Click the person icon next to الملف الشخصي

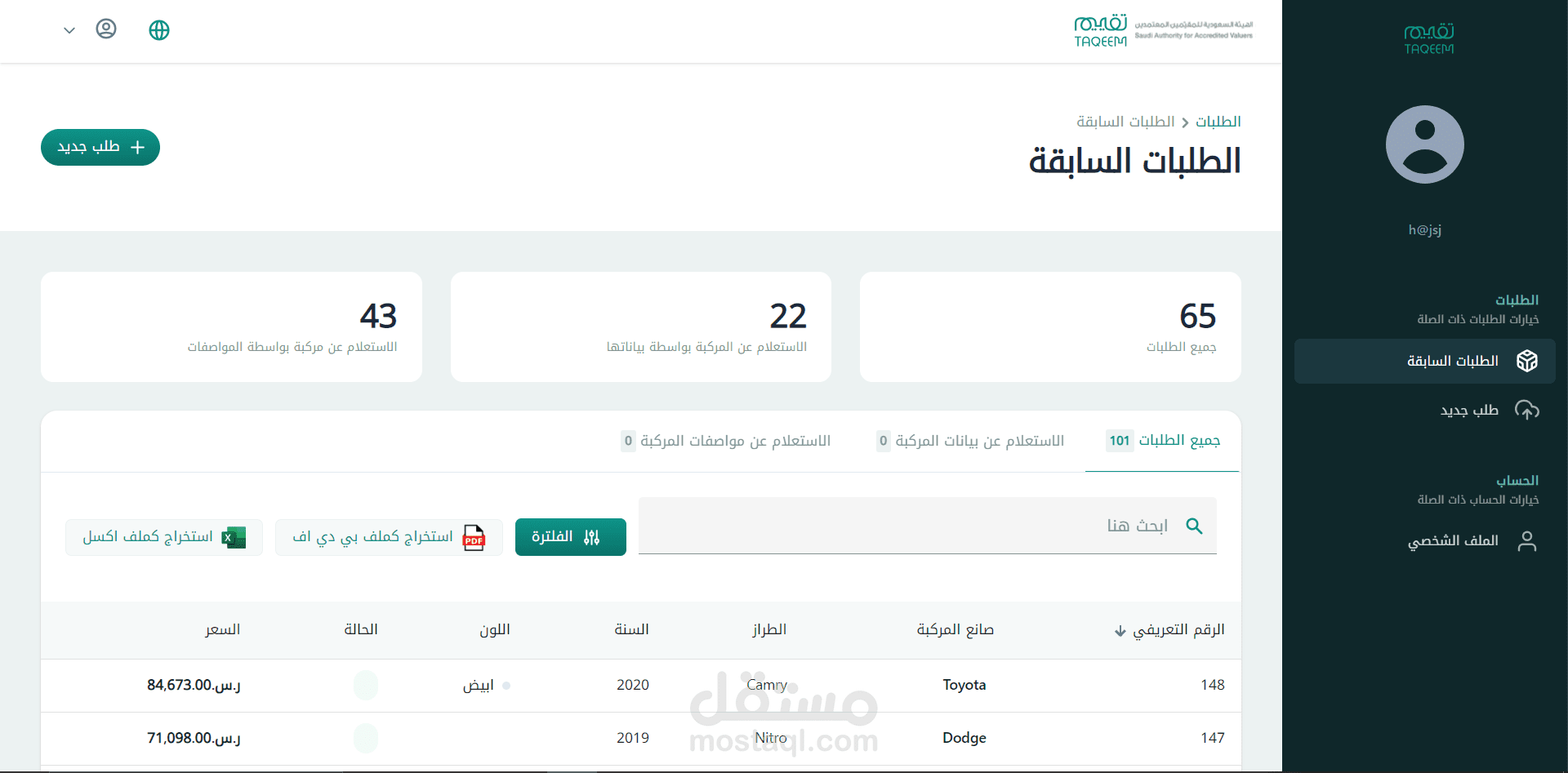click(1528, 540)
